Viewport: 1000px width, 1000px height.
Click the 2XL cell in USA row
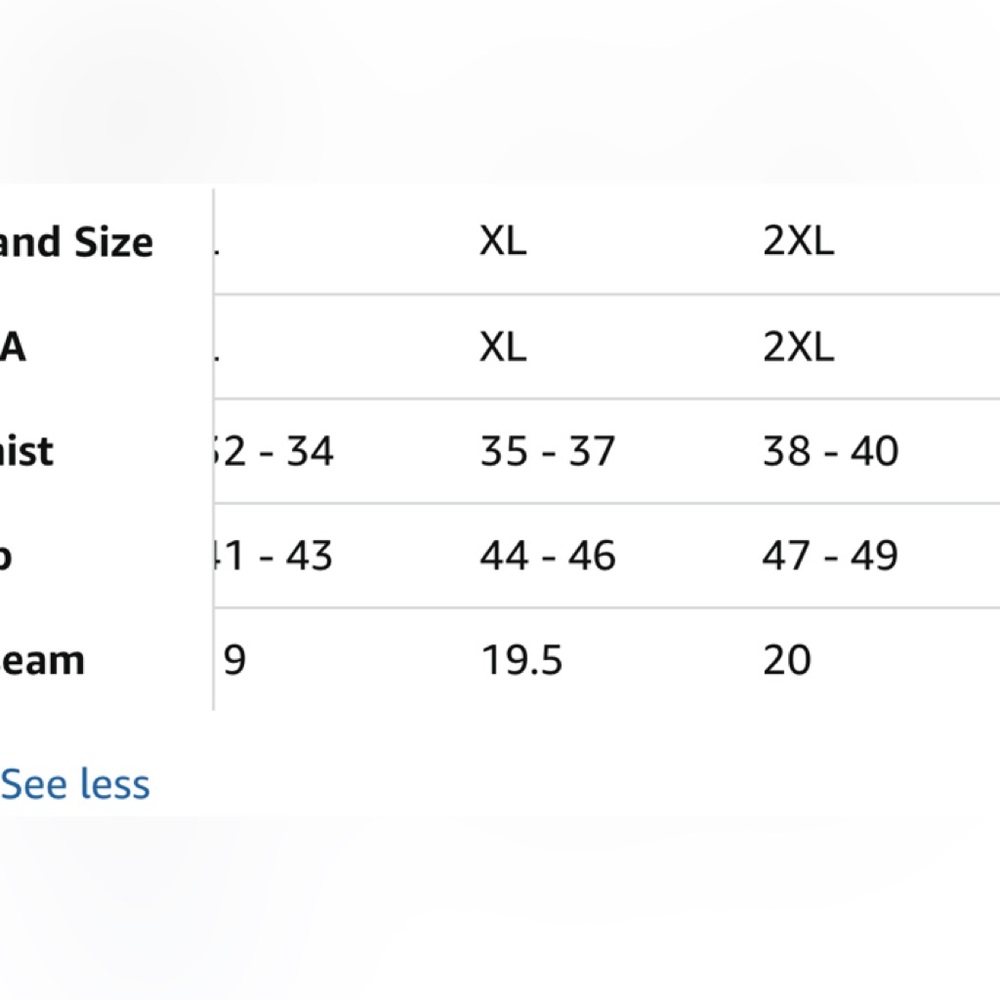(798, 347)
